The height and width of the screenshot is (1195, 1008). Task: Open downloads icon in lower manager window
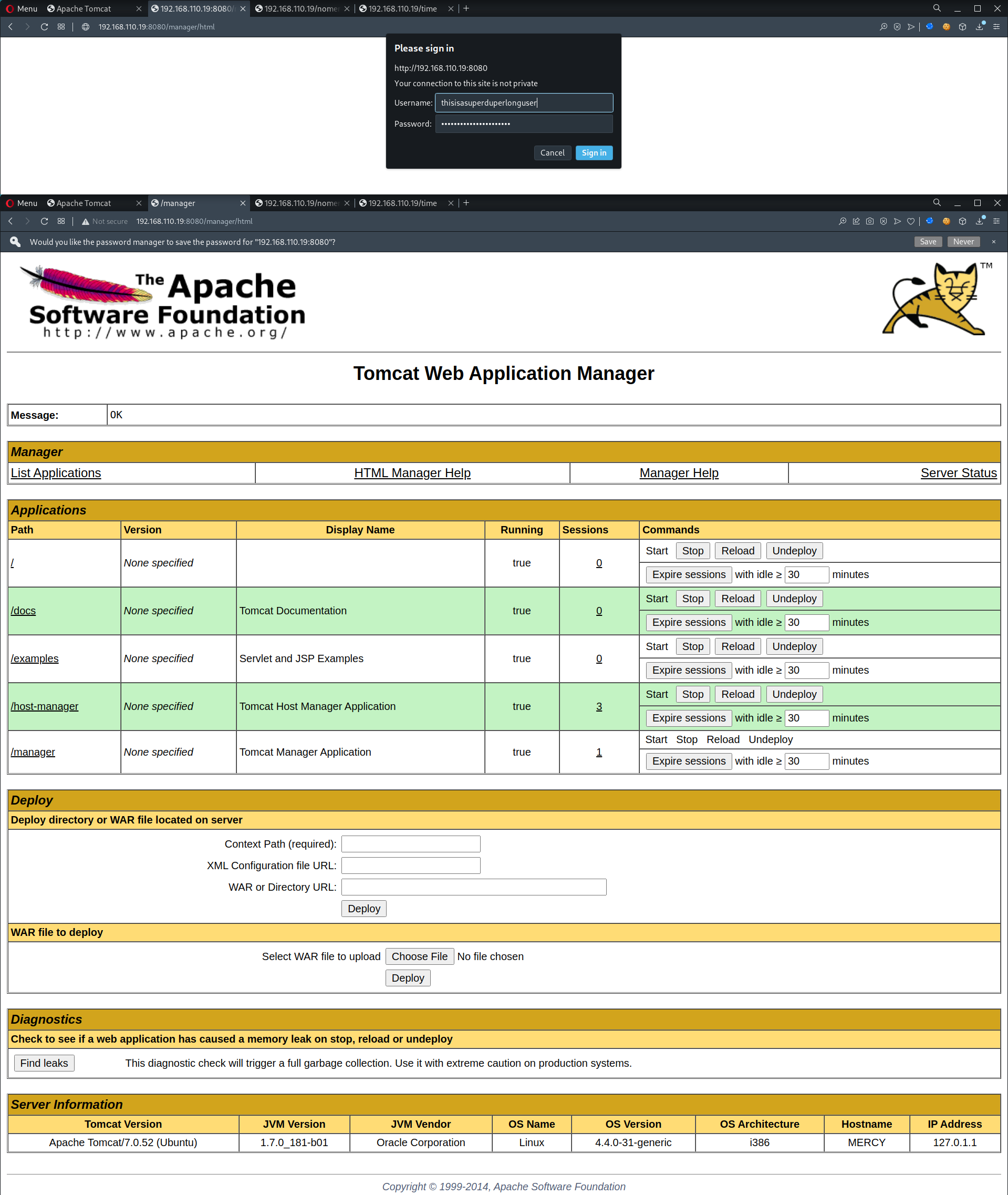pos(980,221)
